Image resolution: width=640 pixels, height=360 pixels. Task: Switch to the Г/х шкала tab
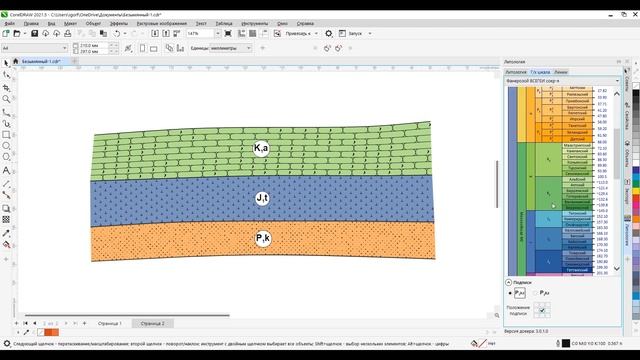[x=540, y=72]
